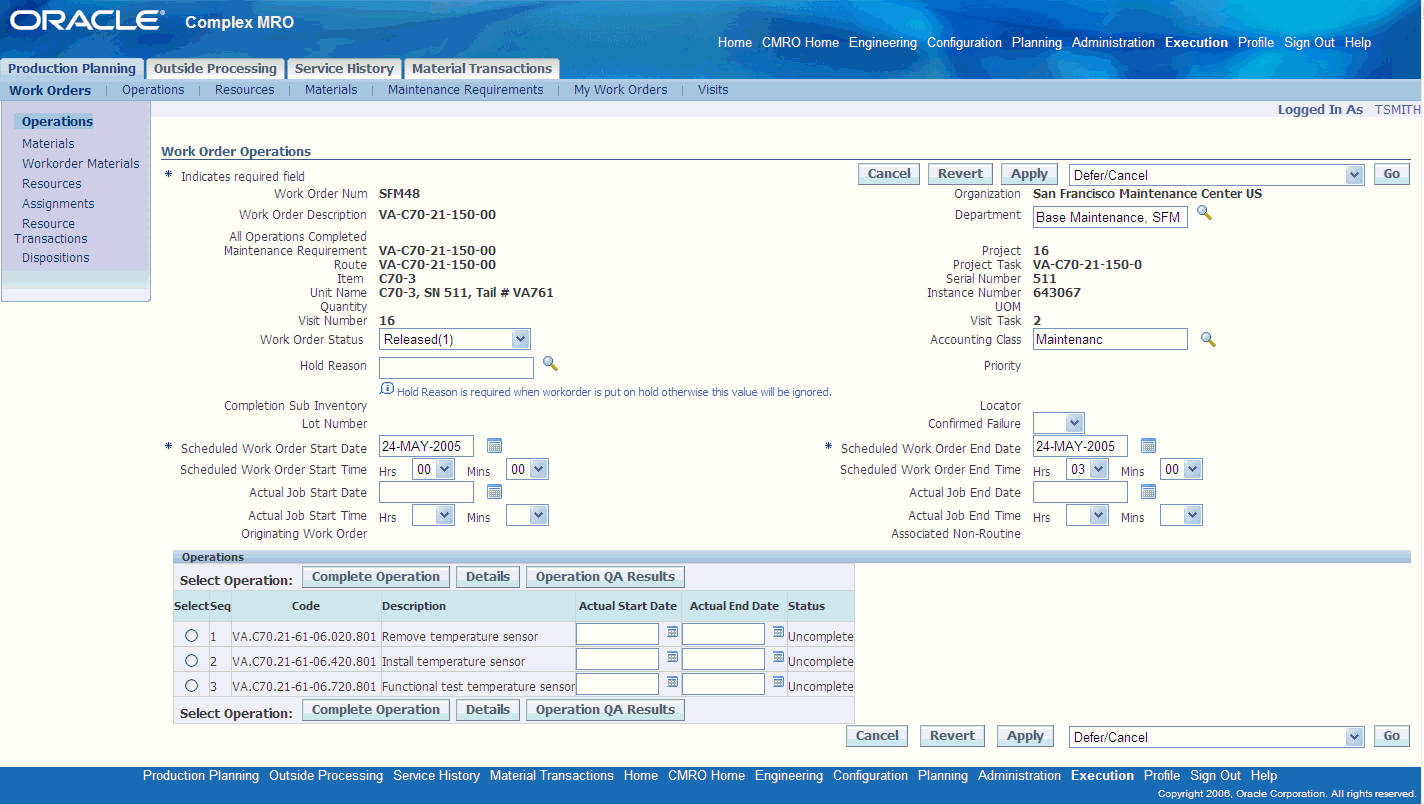Open Actual Start Date calendar for Functional test row
This screenshot has height=804, width=1424.
(x=673, y=682)
